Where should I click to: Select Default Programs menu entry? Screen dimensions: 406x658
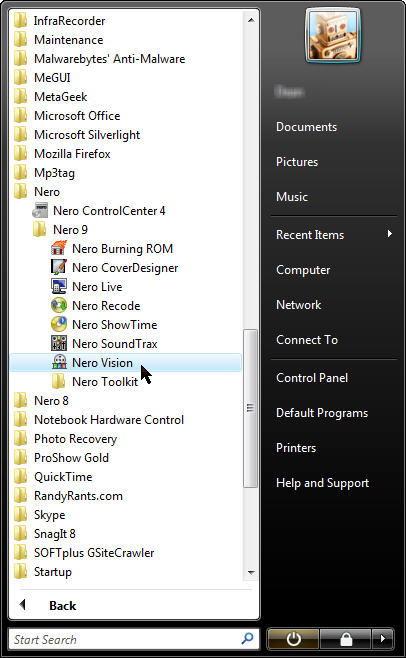[322, 413]
